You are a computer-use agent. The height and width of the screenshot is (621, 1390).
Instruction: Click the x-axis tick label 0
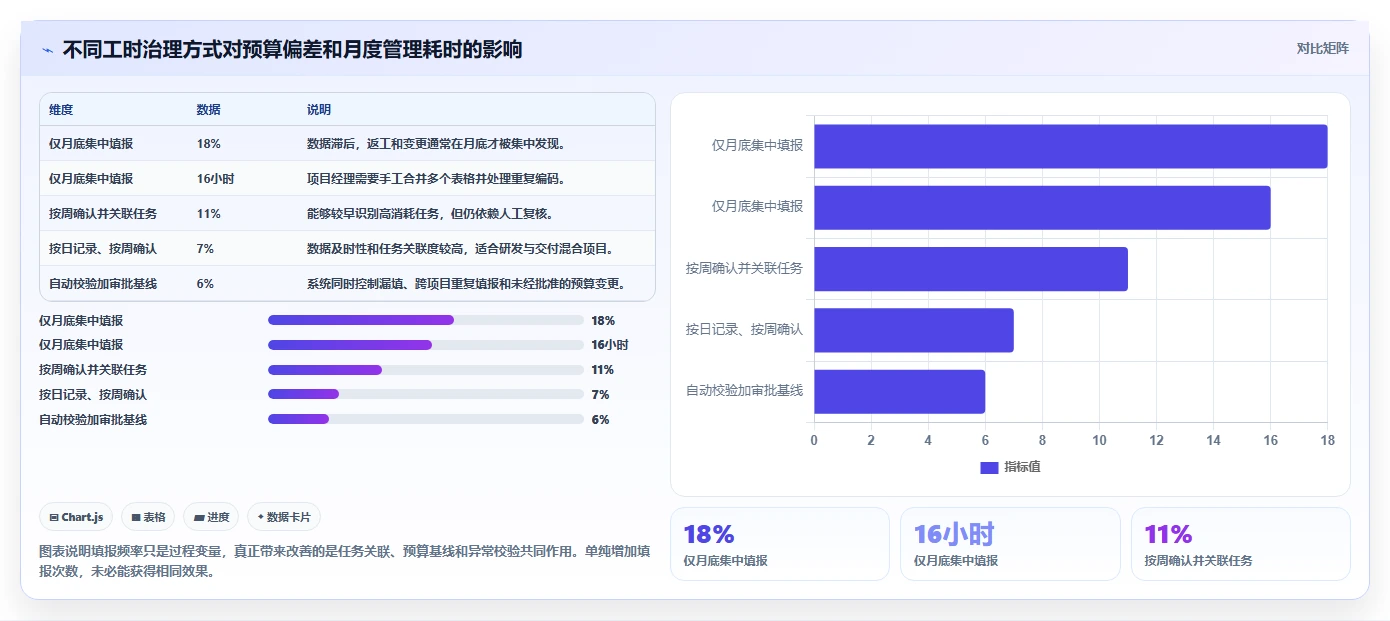pos(814,440)
